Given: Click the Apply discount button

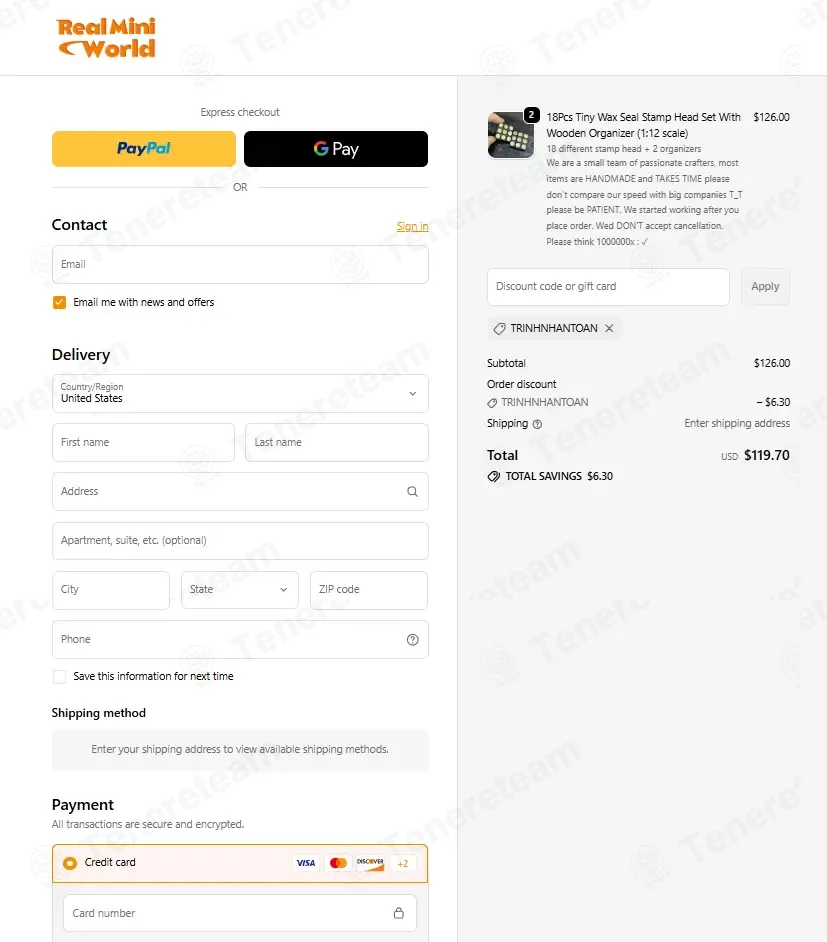Looking at the screenshot, I should pyautogui.click(x=765, y=287).
